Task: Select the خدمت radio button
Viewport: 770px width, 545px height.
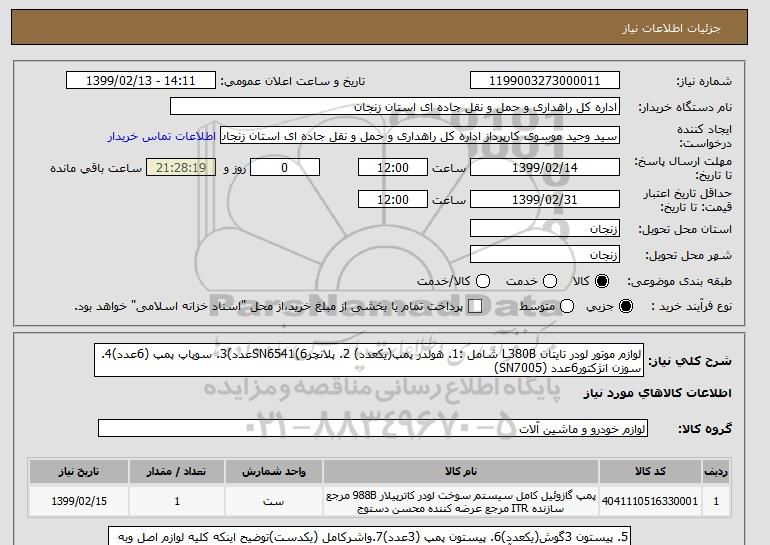Action: 550,281
